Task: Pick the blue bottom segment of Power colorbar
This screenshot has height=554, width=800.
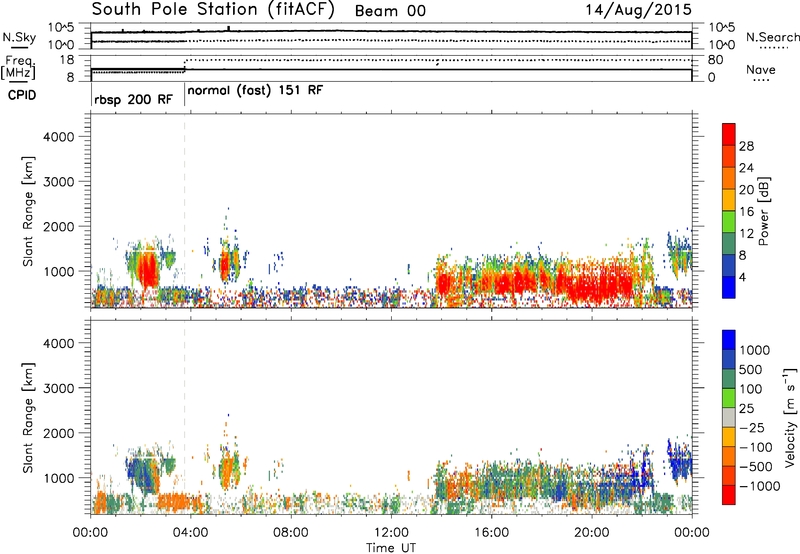Action: [x=729, y=287]
